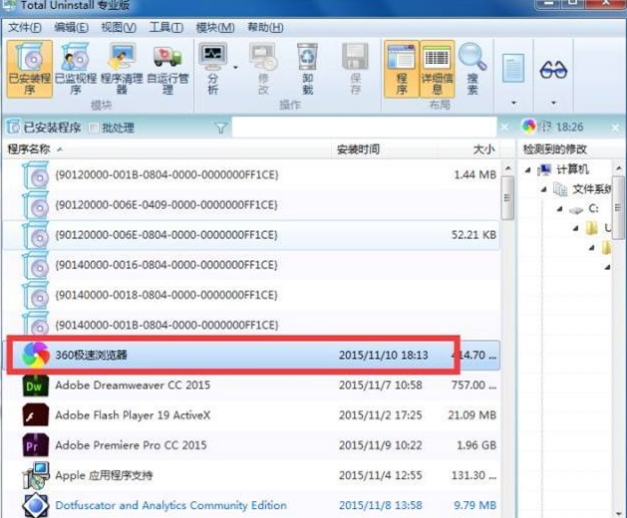
Task: Click the glasses view icon
Action: (x=553, y=70)
